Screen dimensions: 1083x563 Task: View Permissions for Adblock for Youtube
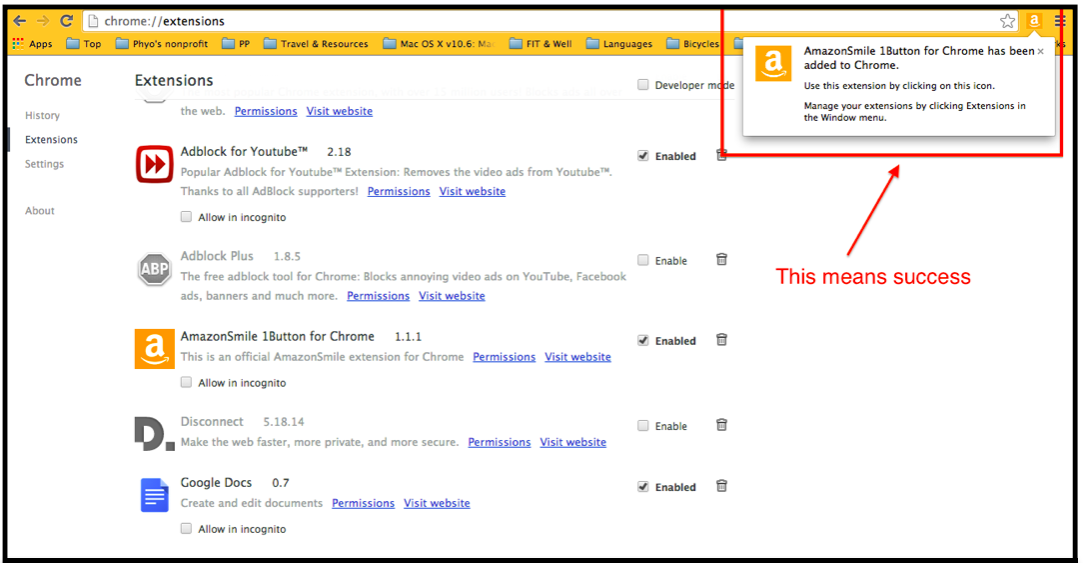coord(399,191)
